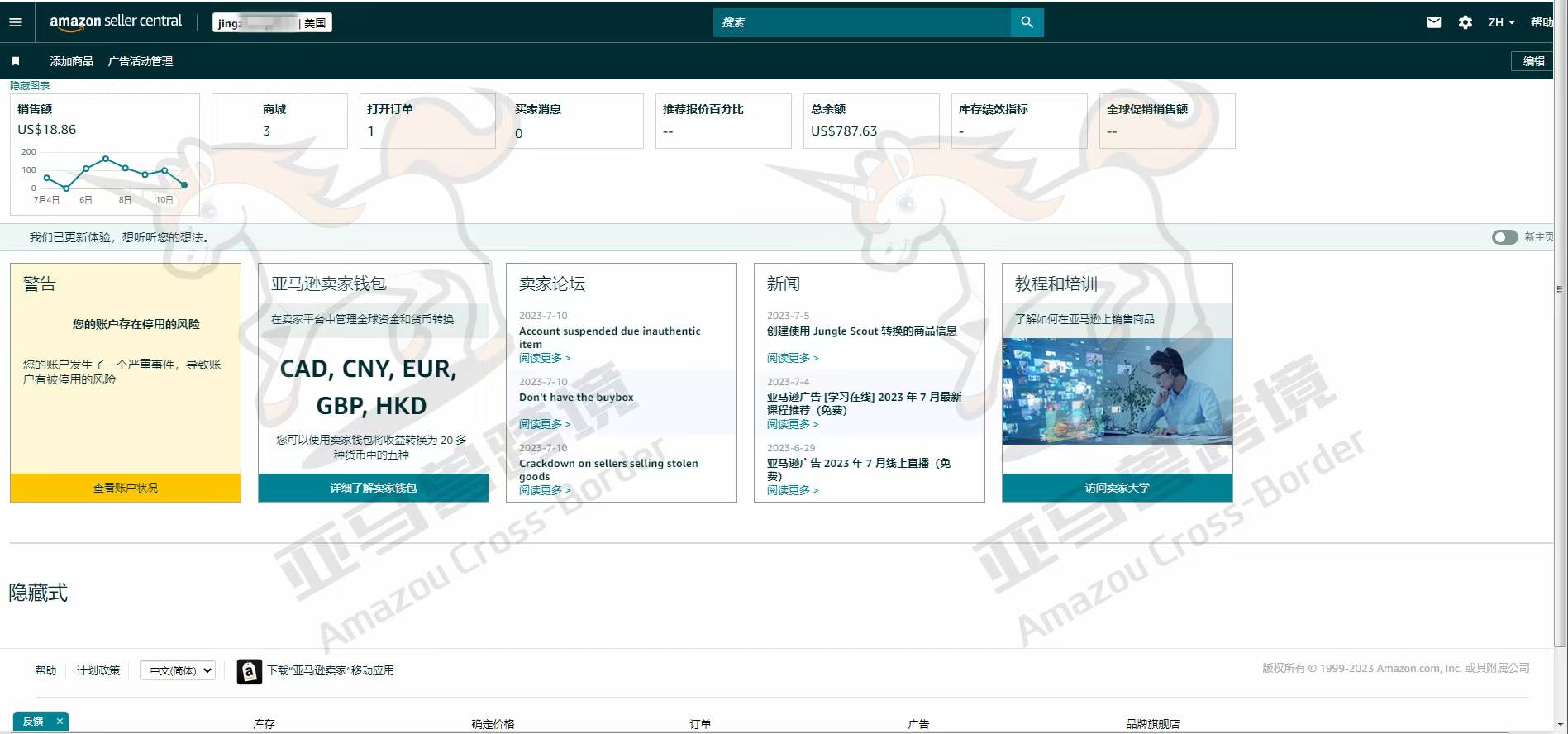Click the footer 帮助 link
The image size is (1568, 734).
tap(45, 670)
